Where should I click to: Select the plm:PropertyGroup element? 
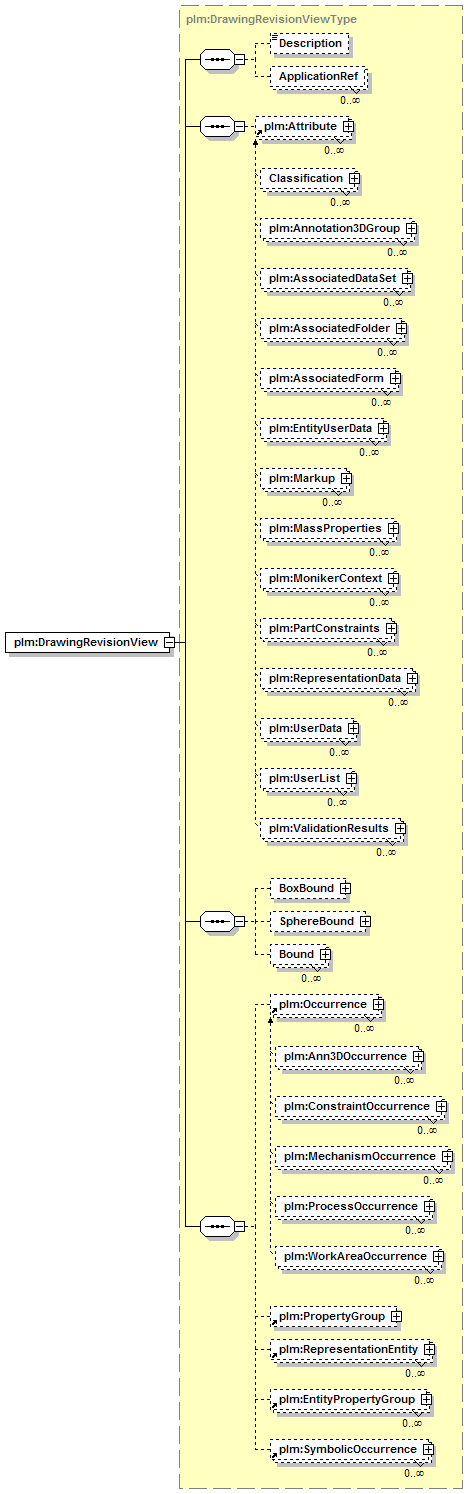[x=330, y=1317]
